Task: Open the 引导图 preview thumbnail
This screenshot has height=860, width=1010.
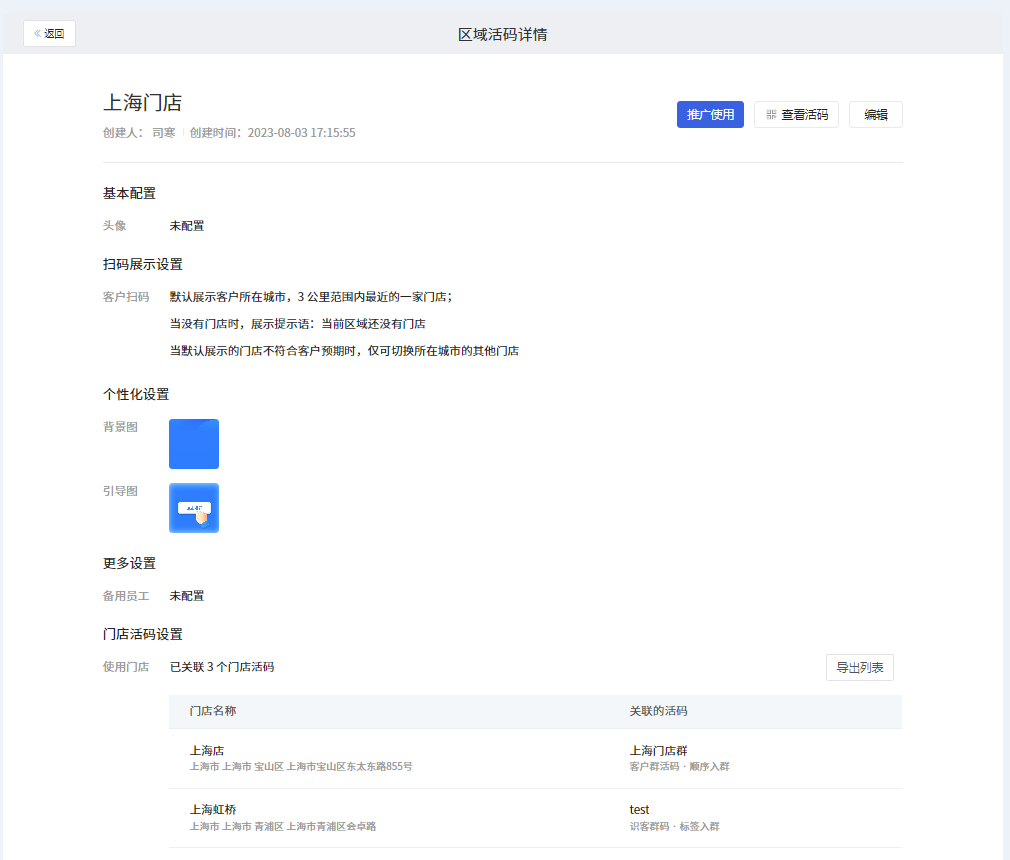Action: [x=194, y=508]
